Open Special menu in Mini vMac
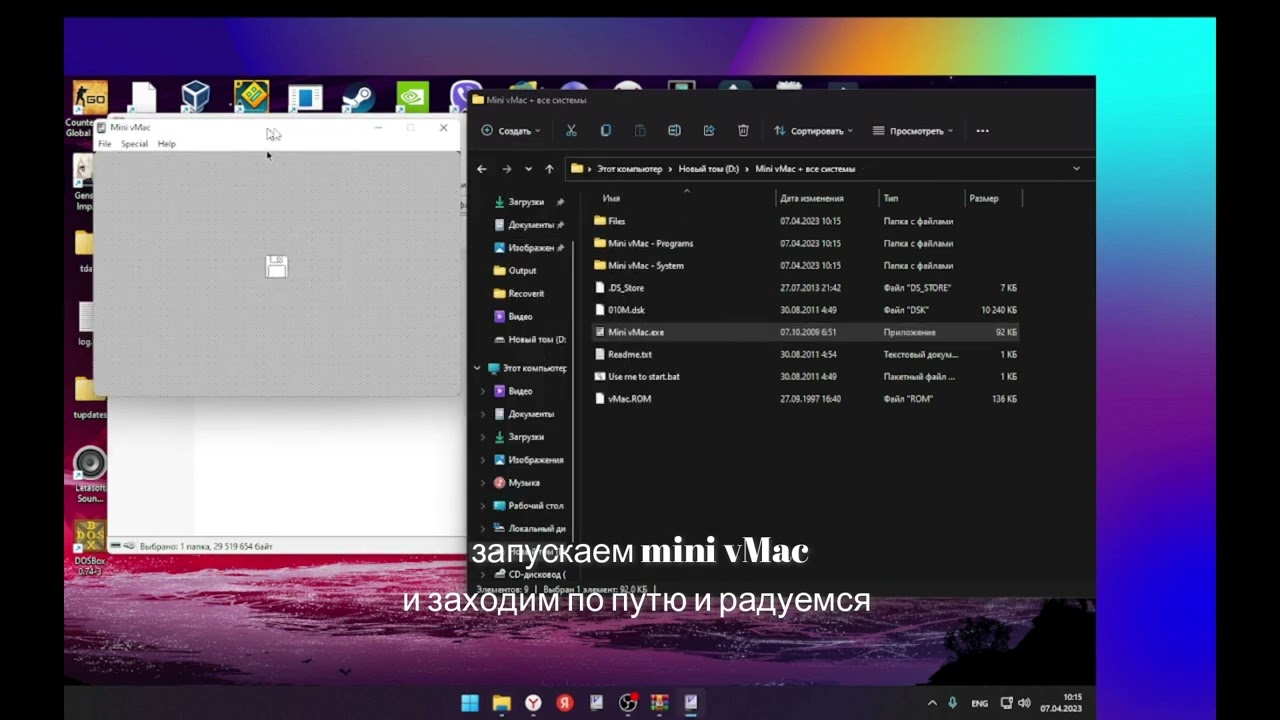 (x=134, y=144)
